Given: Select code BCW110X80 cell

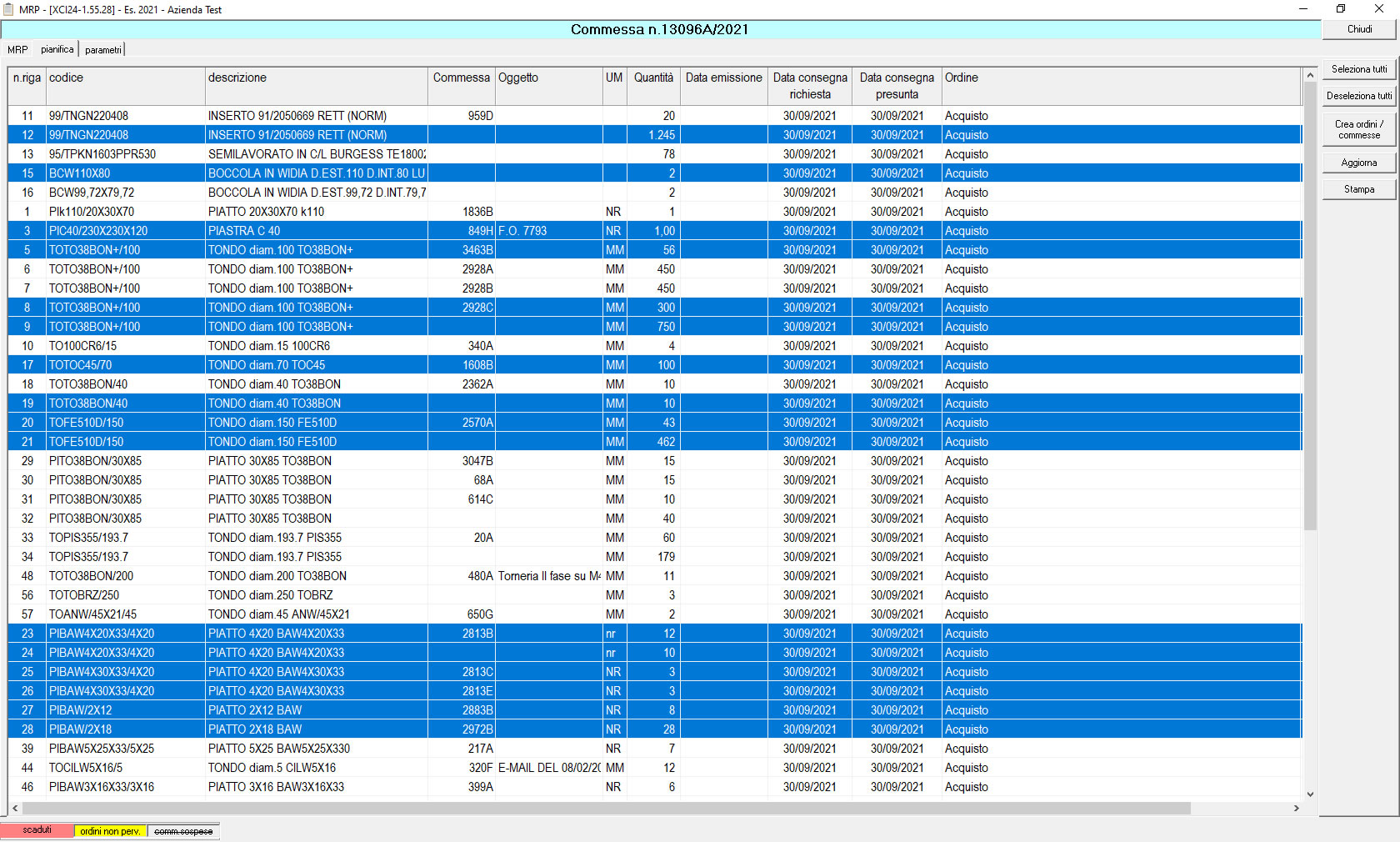Looking at the screenshot, I should (125, 173).
